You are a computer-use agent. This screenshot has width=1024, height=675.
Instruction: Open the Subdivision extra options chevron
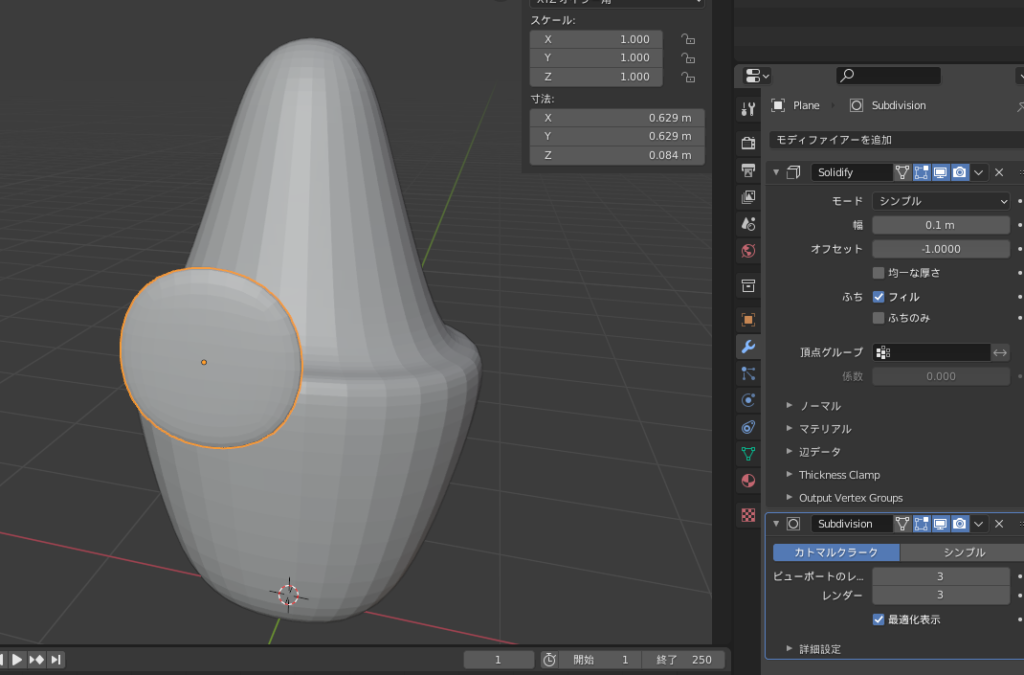[x=978, y=524]
